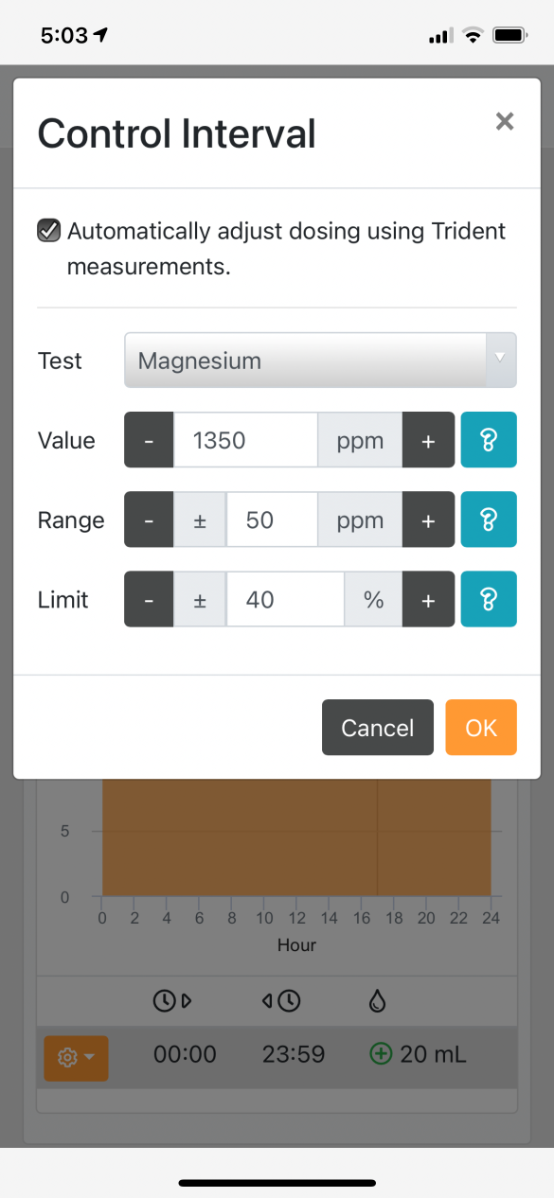Screen dimensions: 554x1198
Task: Open the Range help question icon
Action: 488,520
